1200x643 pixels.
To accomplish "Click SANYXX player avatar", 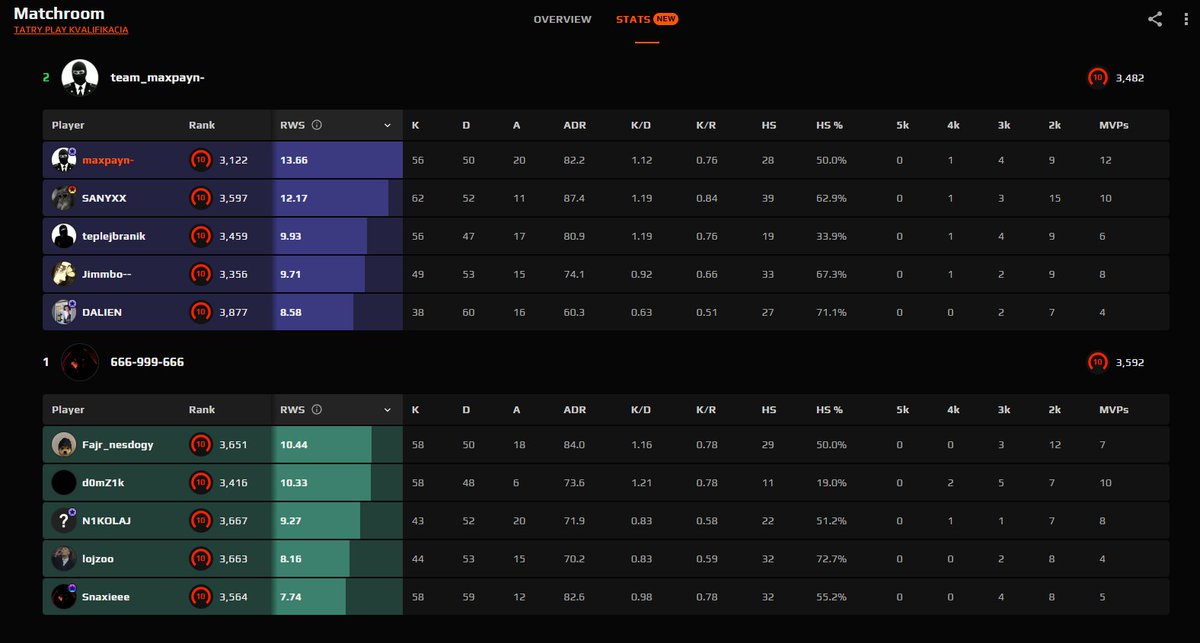I will tap(64, 198).
